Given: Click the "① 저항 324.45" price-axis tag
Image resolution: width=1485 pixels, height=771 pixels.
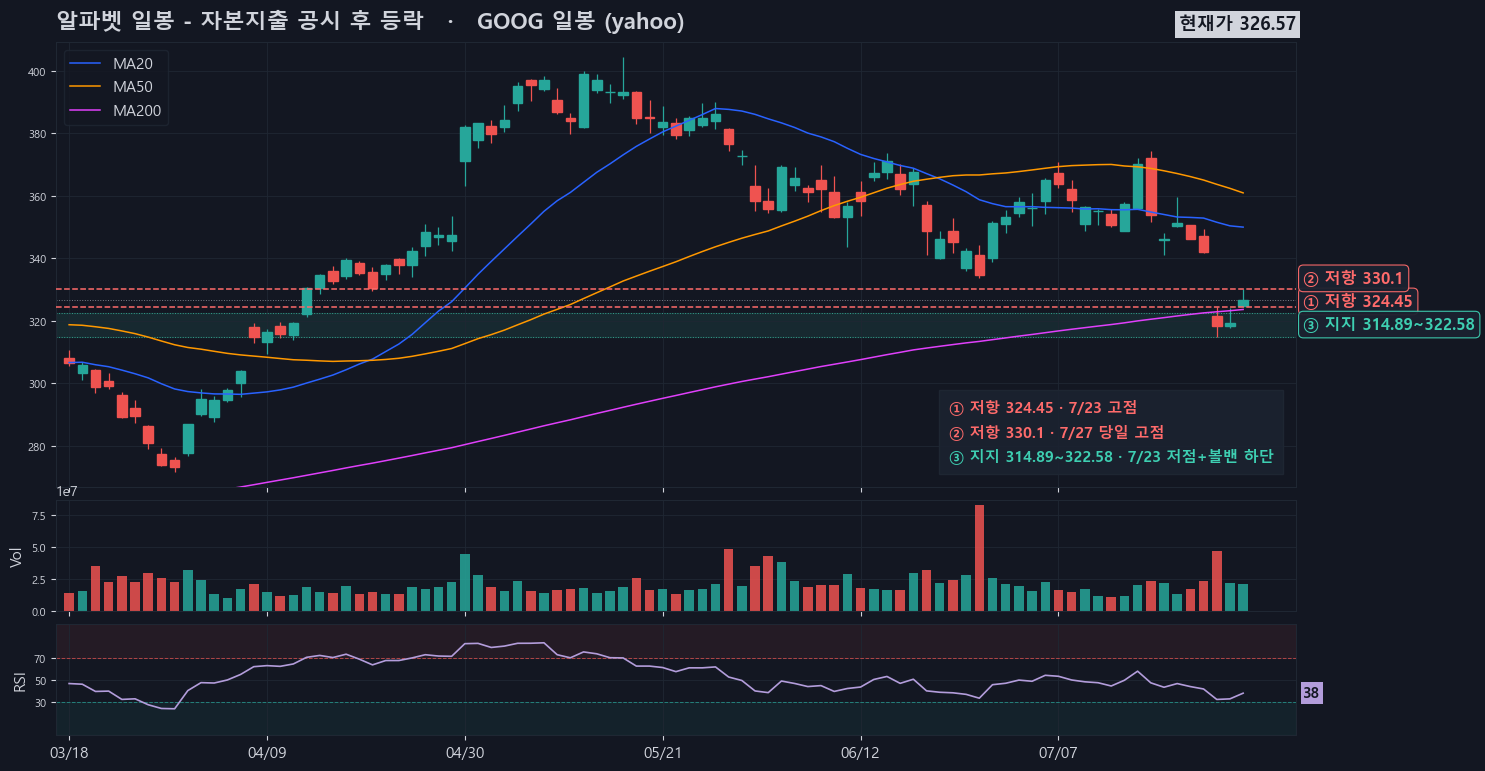Looking at the screenshot, I should click(1358, 301).
